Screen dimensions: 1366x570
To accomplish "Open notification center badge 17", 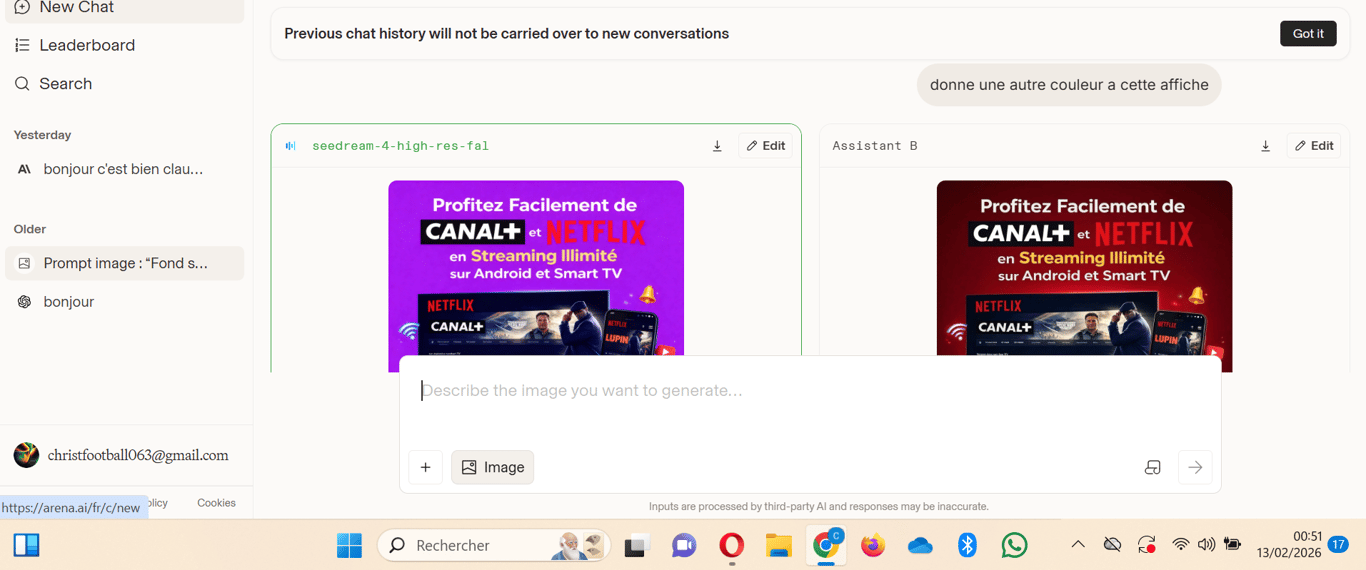I will (1338, 545).
